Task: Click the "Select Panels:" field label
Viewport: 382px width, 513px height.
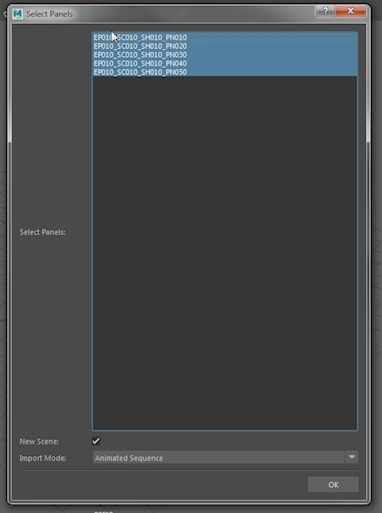Action: click(x=42, y=232)
